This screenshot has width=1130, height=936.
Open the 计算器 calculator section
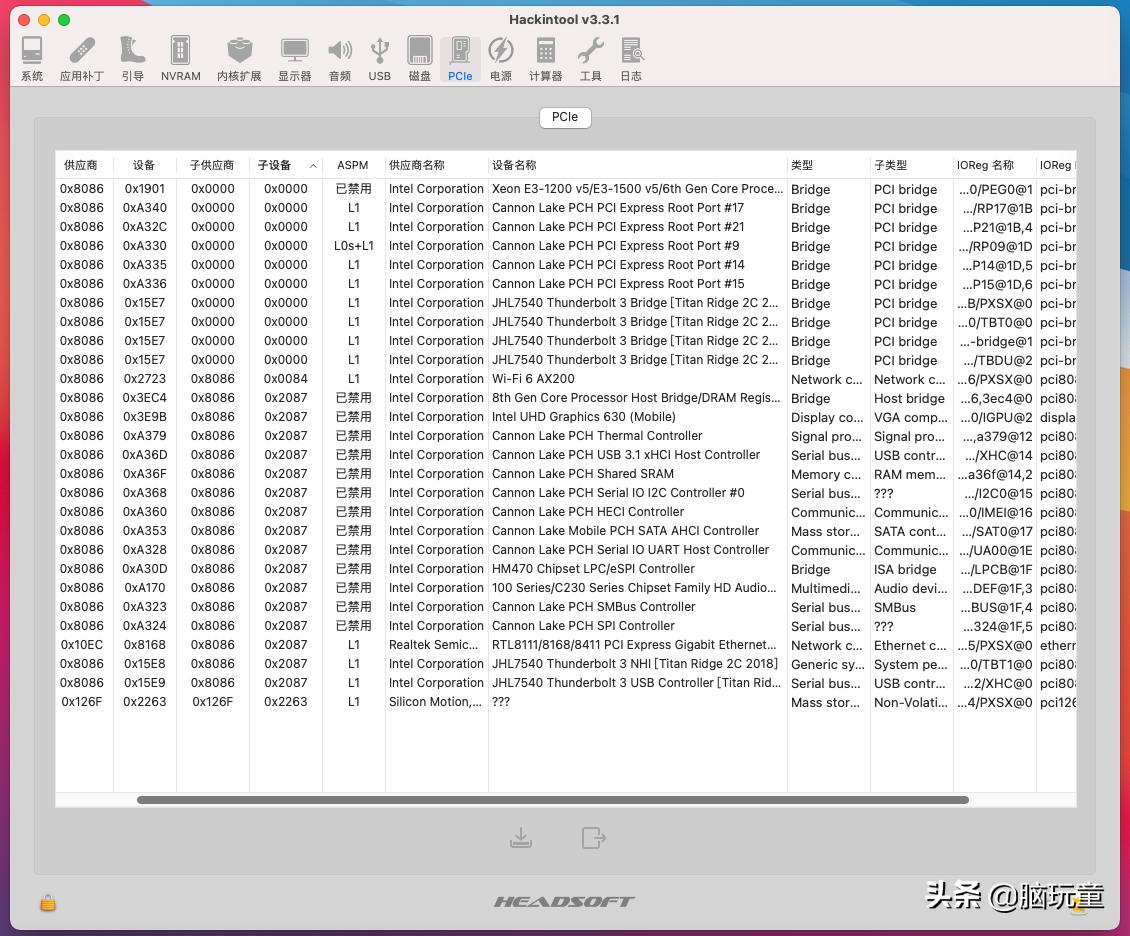click(x=545, y=58)
